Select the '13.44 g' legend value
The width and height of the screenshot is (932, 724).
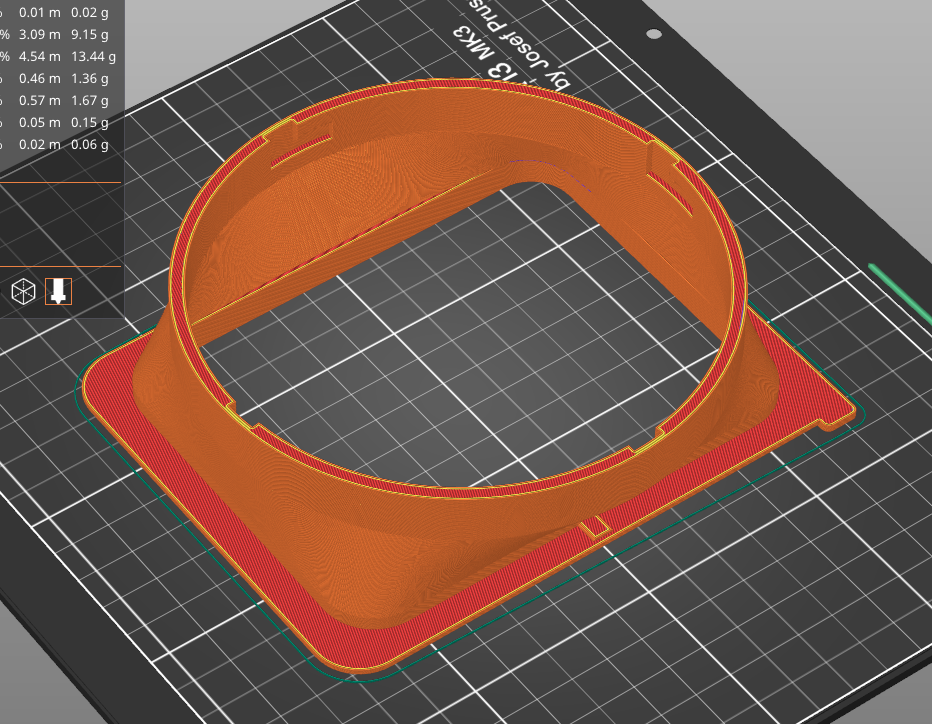[93, 56]
